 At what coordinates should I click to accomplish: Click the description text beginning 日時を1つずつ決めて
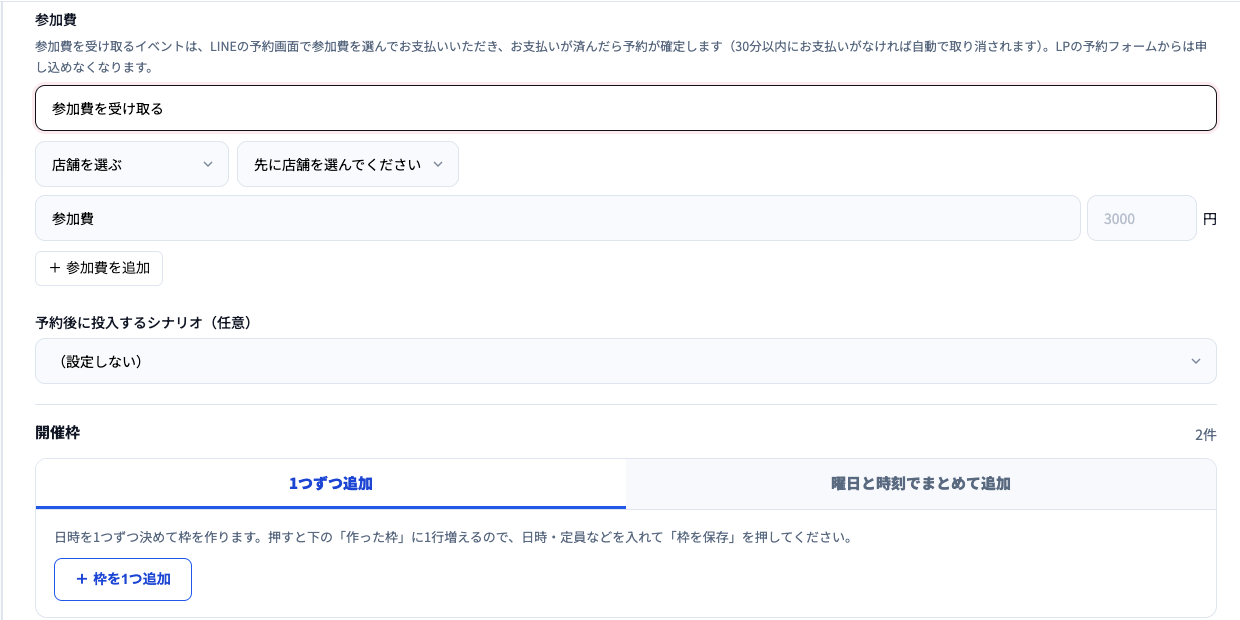click(x=453, y=537)
